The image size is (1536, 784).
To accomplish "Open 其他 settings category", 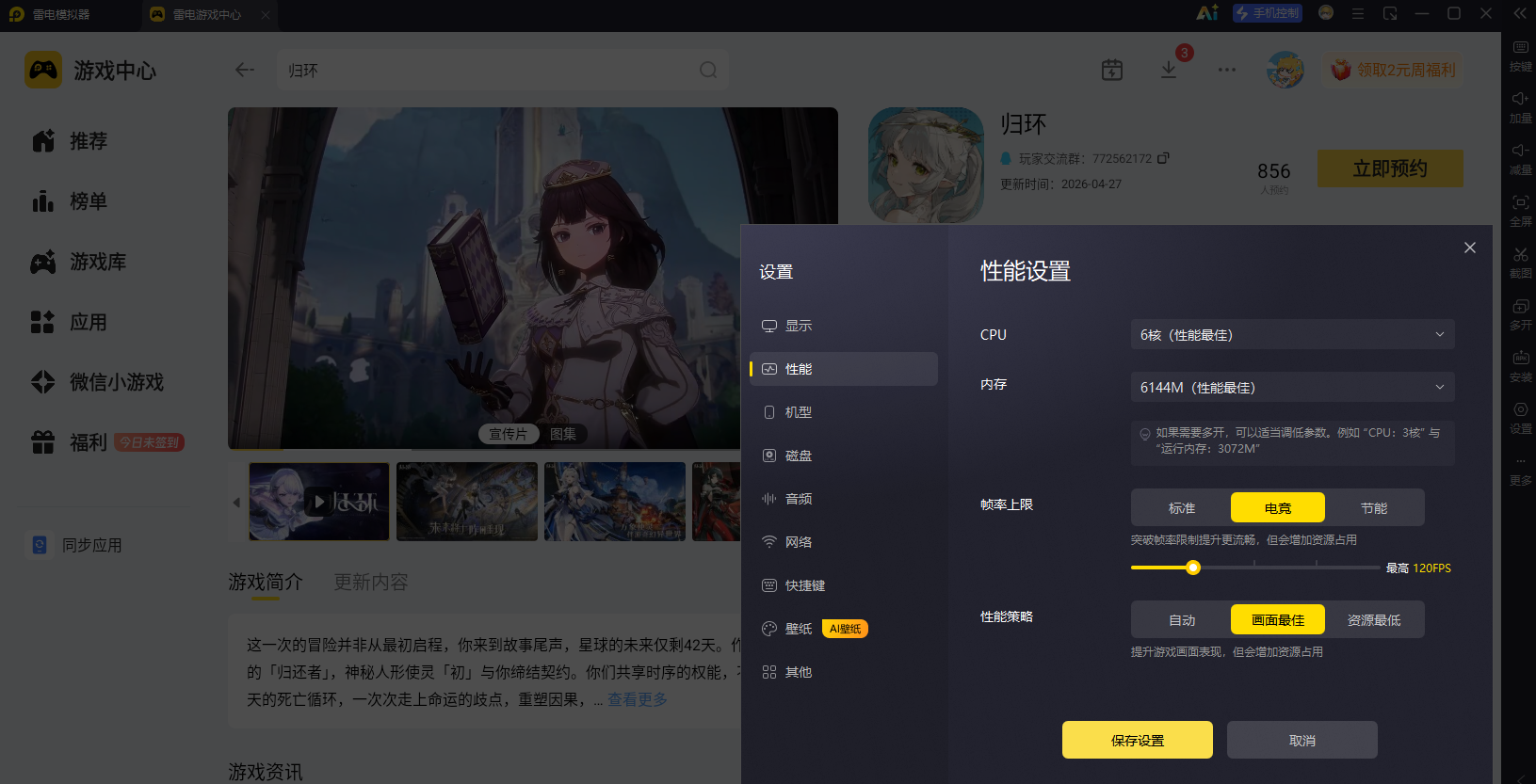I will (844, 672).
